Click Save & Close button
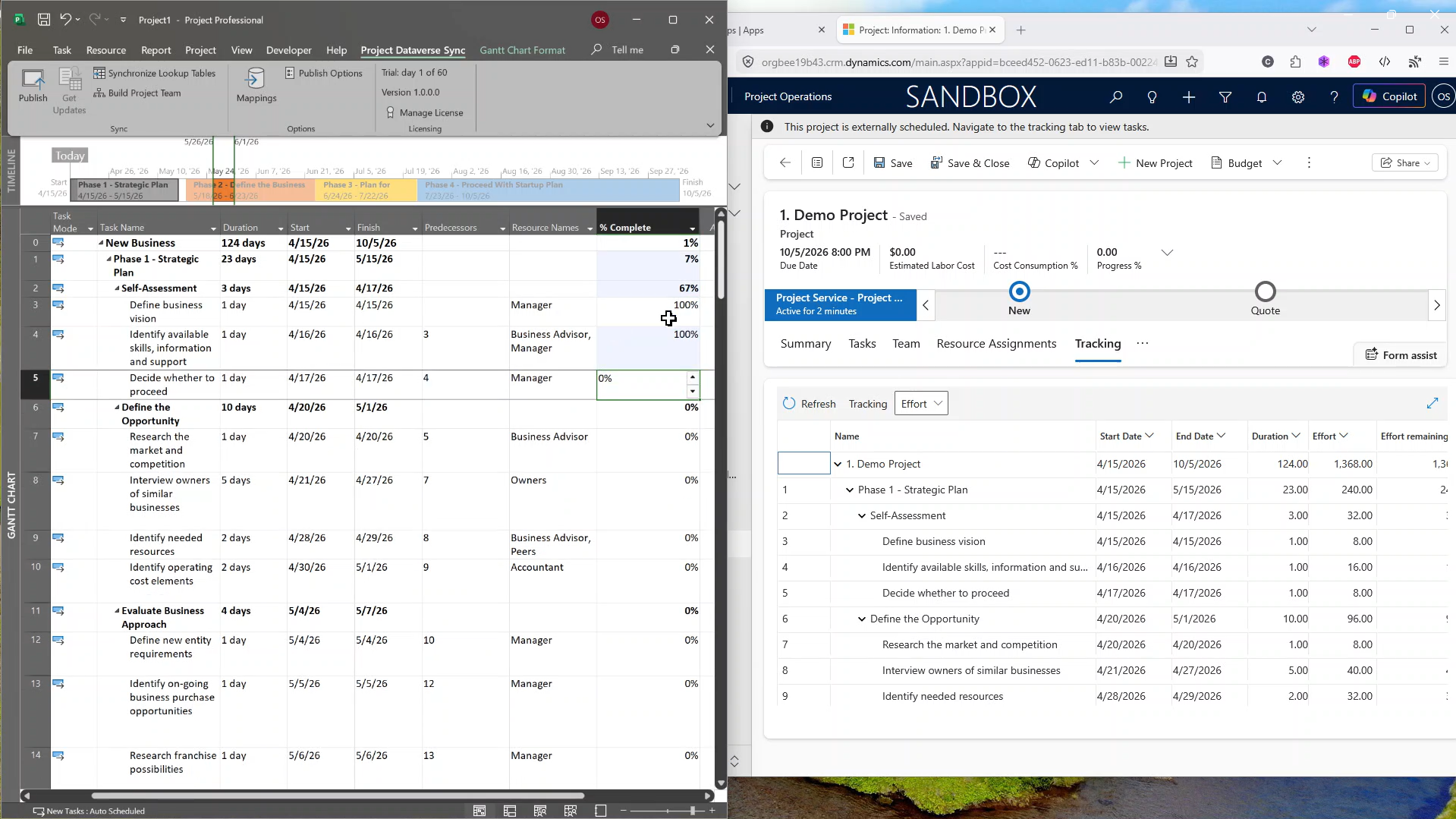Viewport: 1456px width, 819px height. point(970,162)
